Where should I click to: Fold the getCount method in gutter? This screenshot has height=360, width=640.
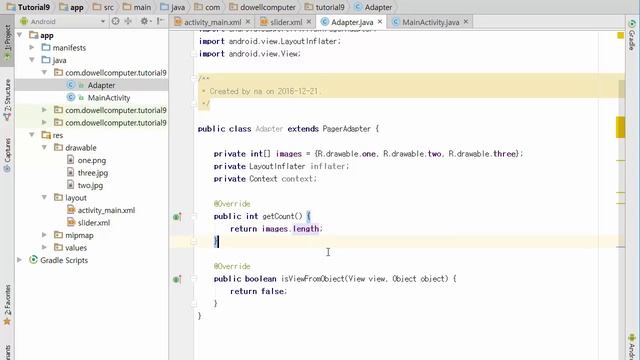pyautogui.click(x=194, y=217)
